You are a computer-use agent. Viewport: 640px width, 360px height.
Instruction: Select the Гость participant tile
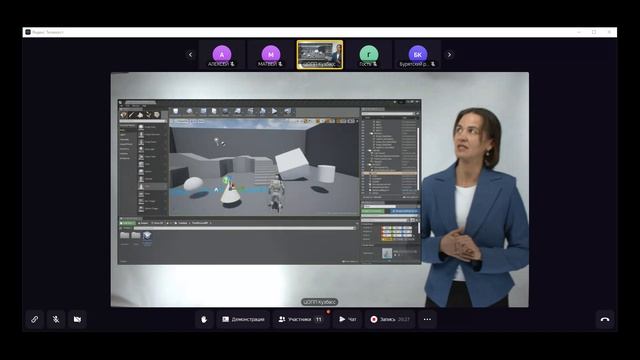369,55
